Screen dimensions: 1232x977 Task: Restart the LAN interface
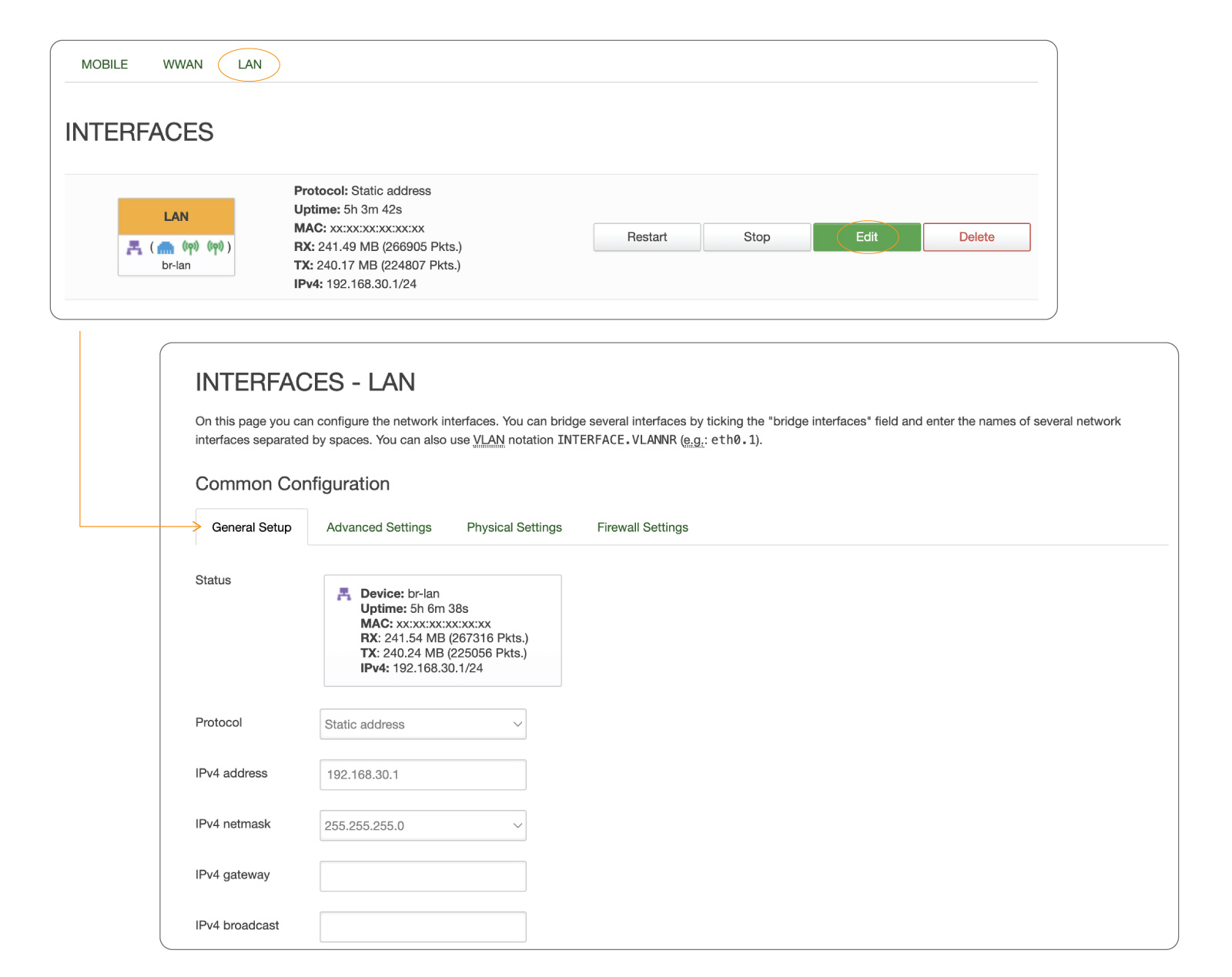[x=647, y=237]
